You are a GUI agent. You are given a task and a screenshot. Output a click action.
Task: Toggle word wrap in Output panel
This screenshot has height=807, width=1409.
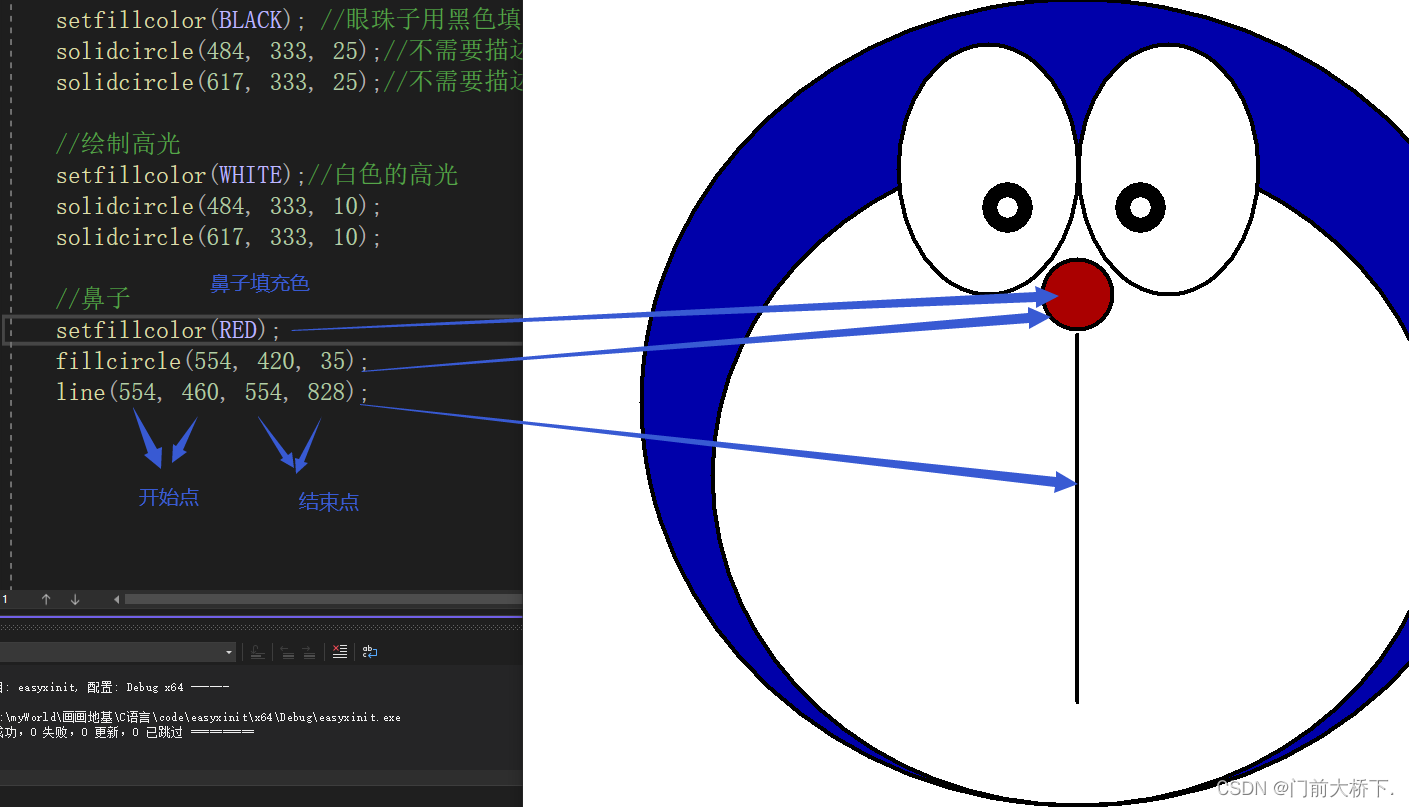(370, 652)
